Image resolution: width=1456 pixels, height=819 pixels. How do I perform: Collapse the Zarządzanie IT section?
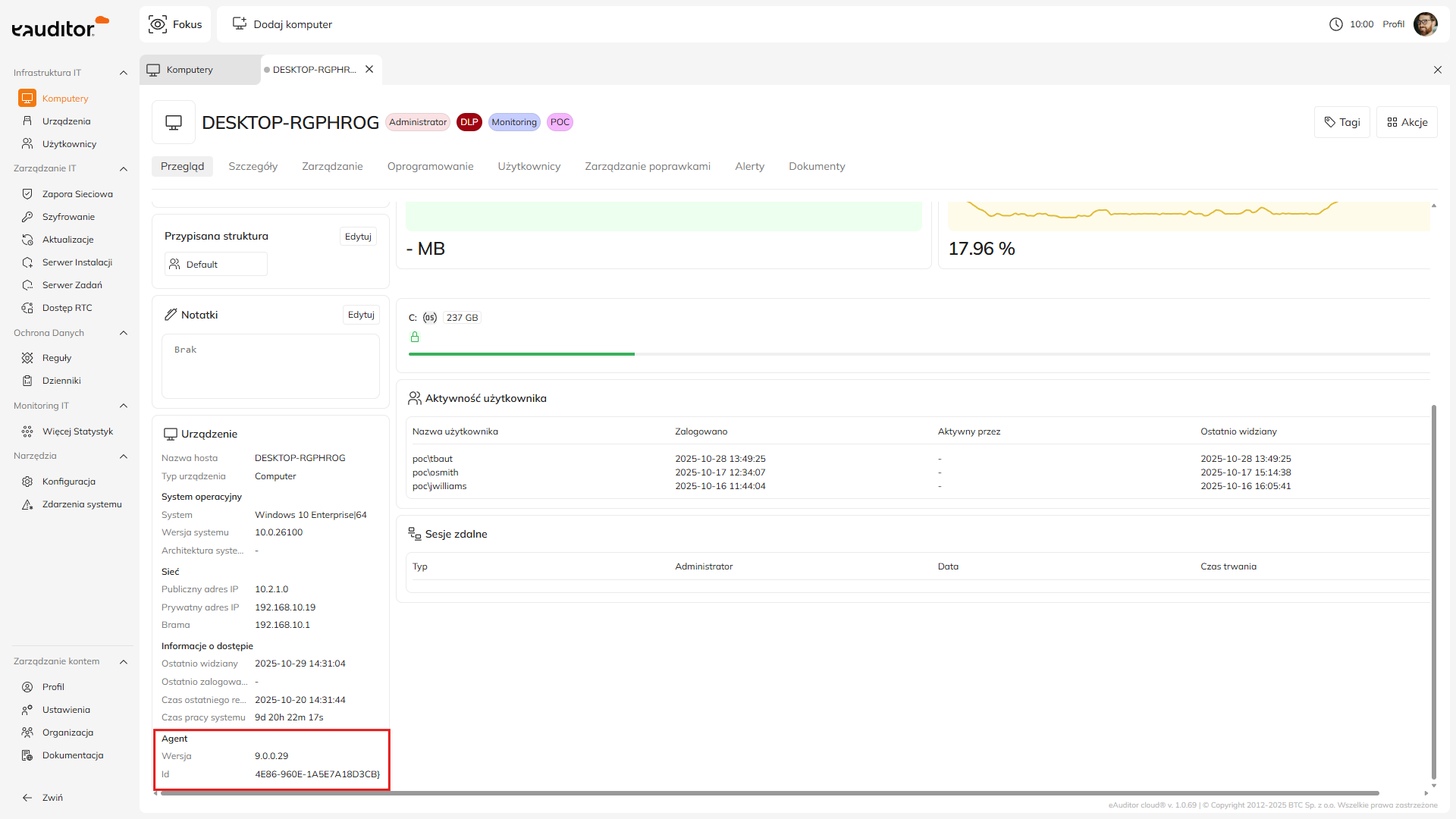(x=124, y=168)
